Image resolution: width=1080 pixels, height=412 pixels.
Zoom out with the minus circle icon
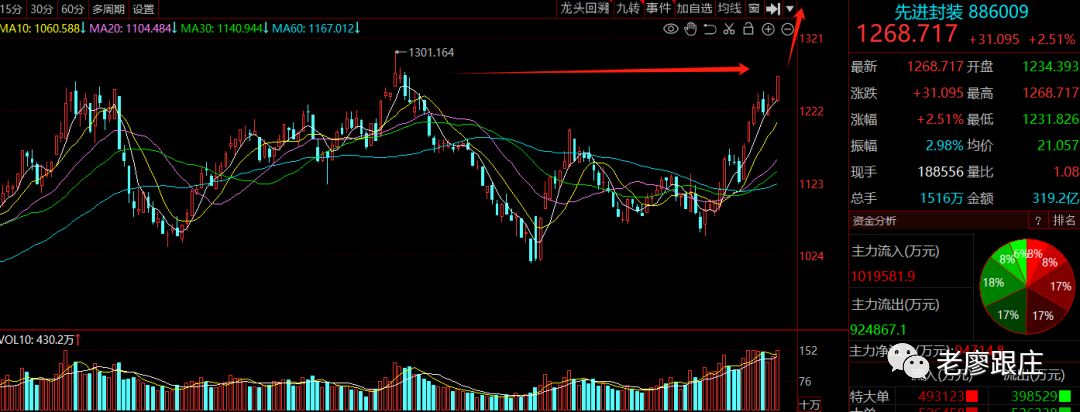(788, 29)
